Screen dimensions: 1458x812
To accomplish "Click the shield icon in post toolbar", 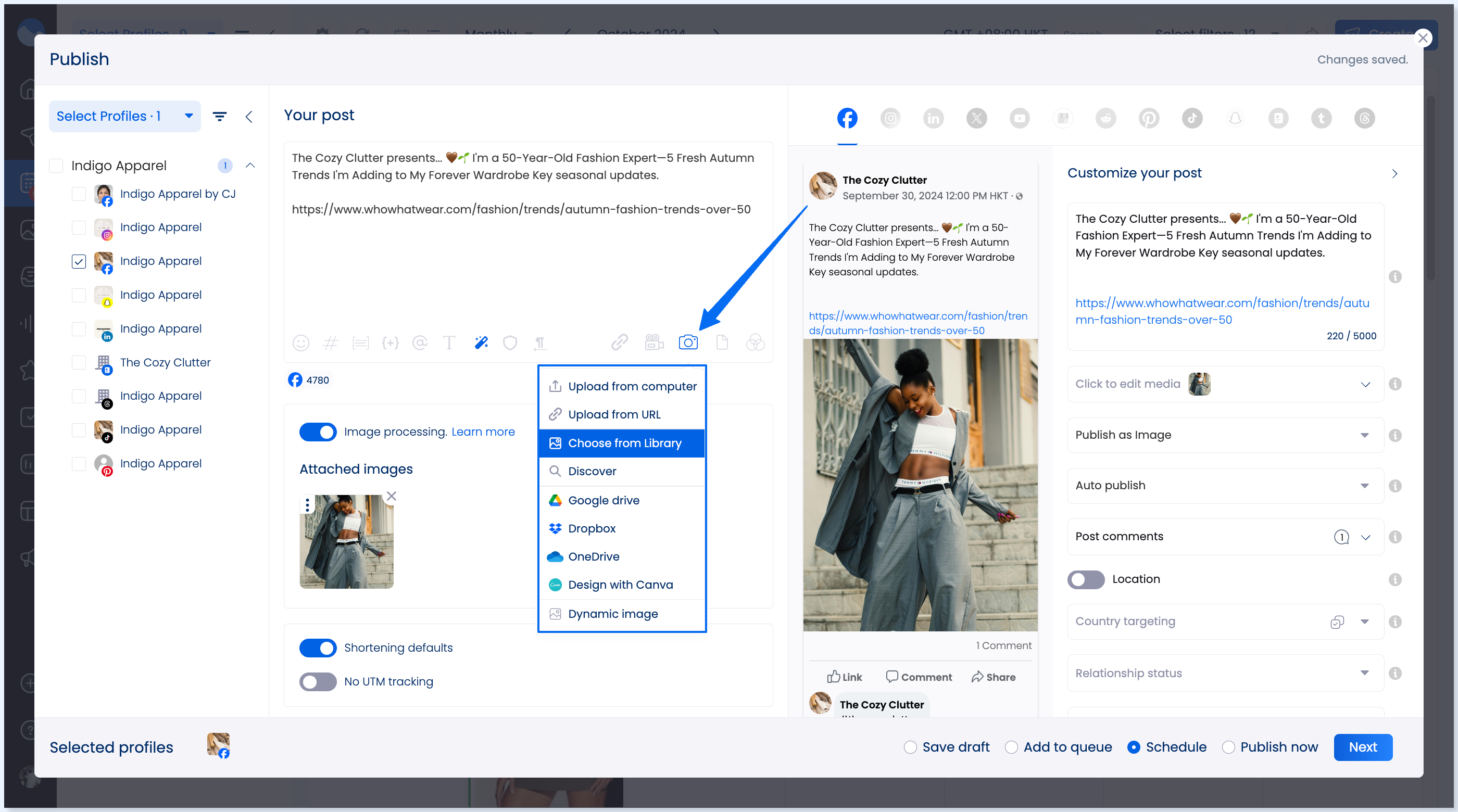I will (510, 342).
